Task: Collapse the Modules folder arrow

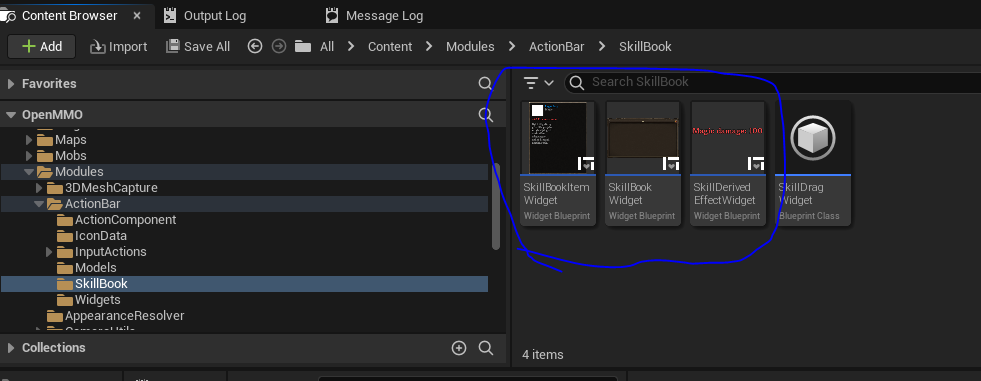Action: (x=29, y=171)
